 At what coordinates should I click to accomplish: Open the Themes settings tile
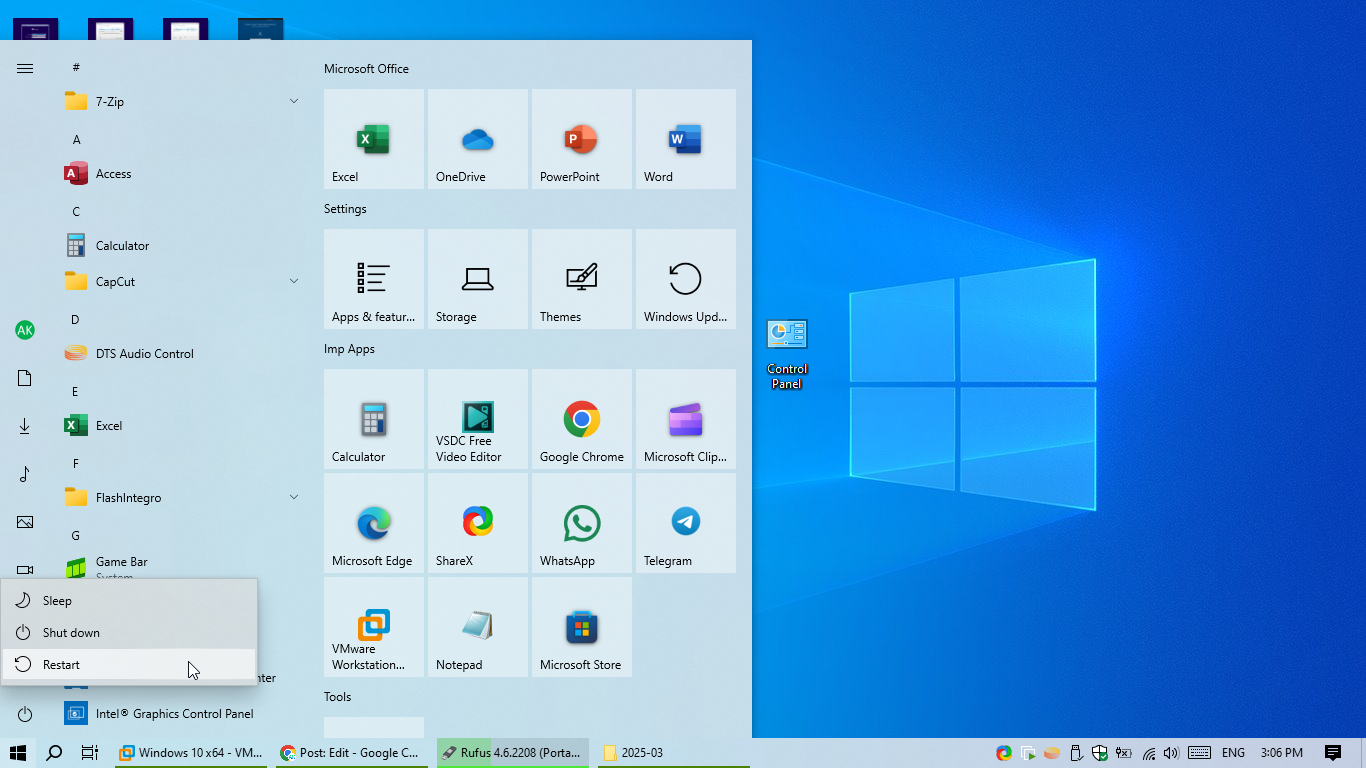[582, 279]
